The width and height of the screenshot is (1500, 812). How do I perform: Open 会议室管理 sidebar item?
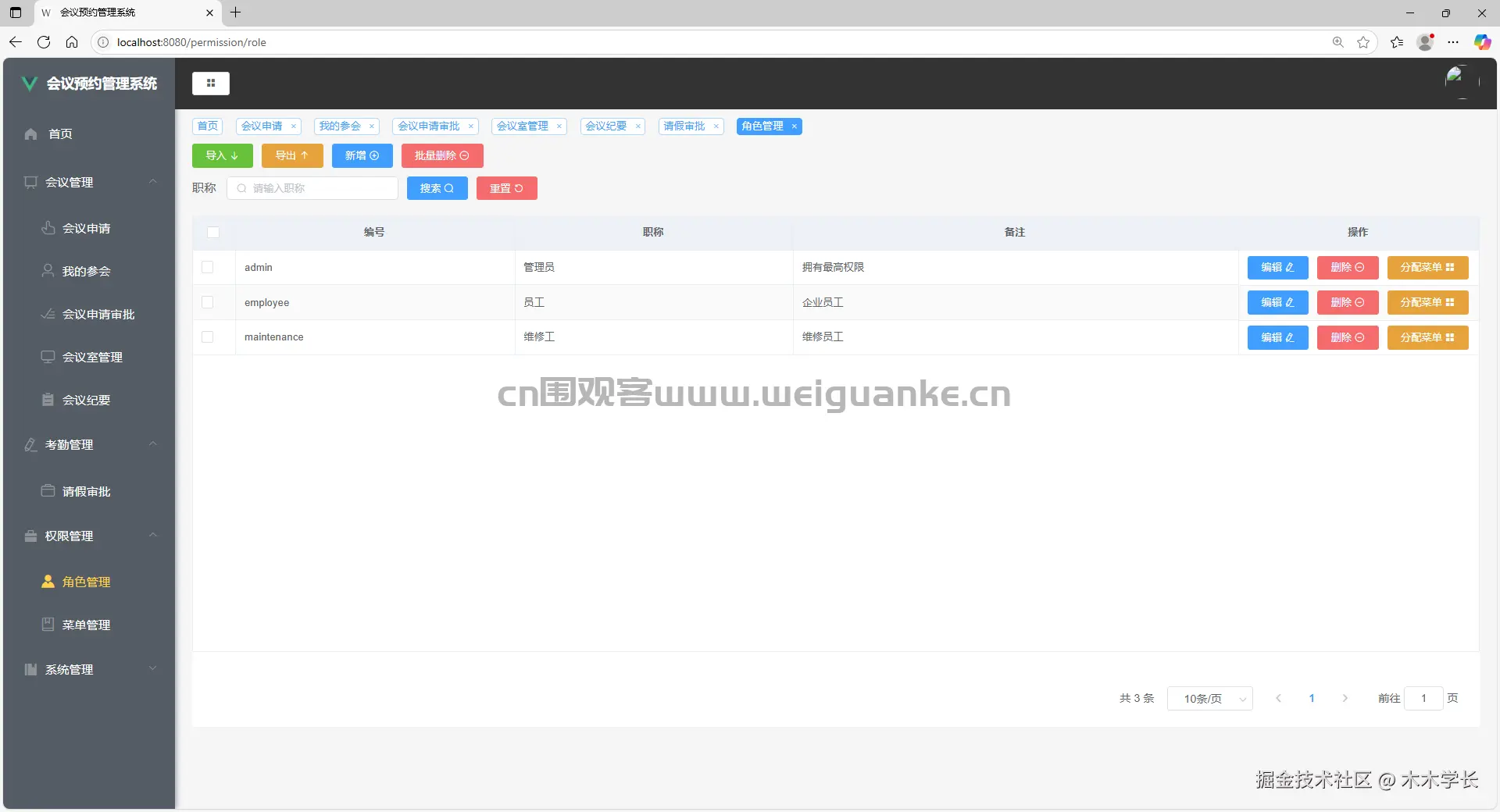click(89, 357)
